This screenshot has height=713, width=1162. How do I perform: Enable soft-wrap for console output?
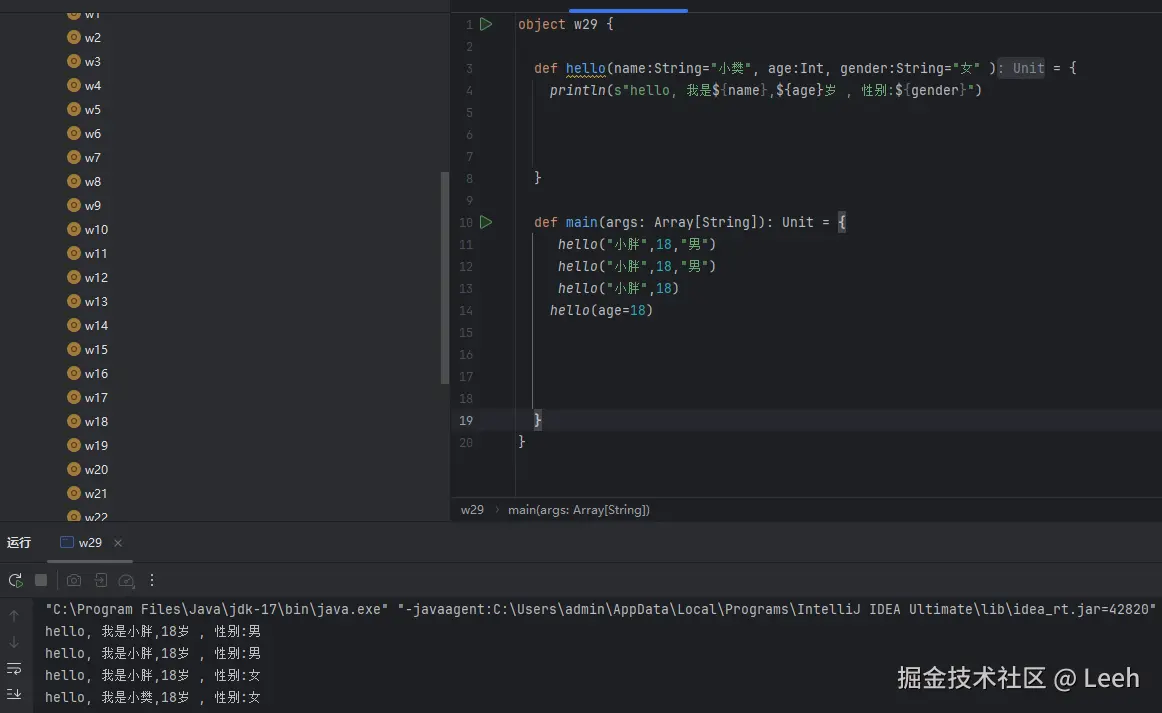[x=13, y=668]
